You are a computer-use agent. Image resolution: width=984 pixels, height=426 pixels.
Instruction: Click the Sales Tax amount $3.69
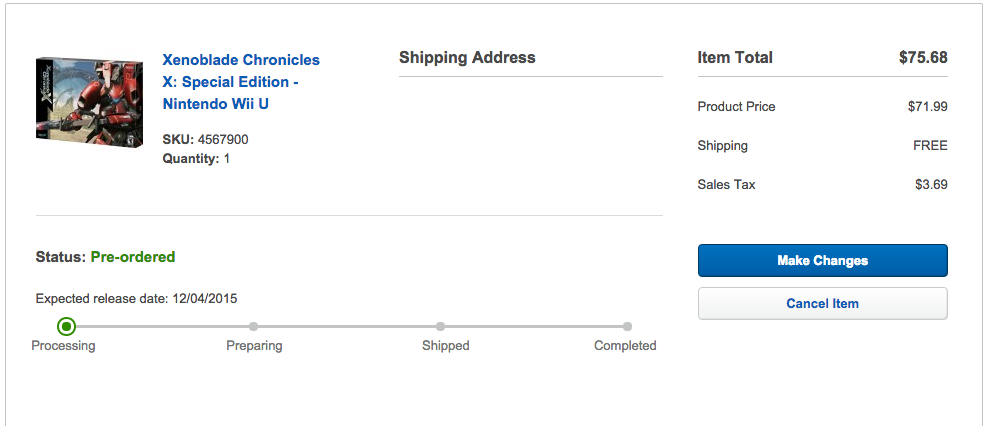tap(931, 184)
